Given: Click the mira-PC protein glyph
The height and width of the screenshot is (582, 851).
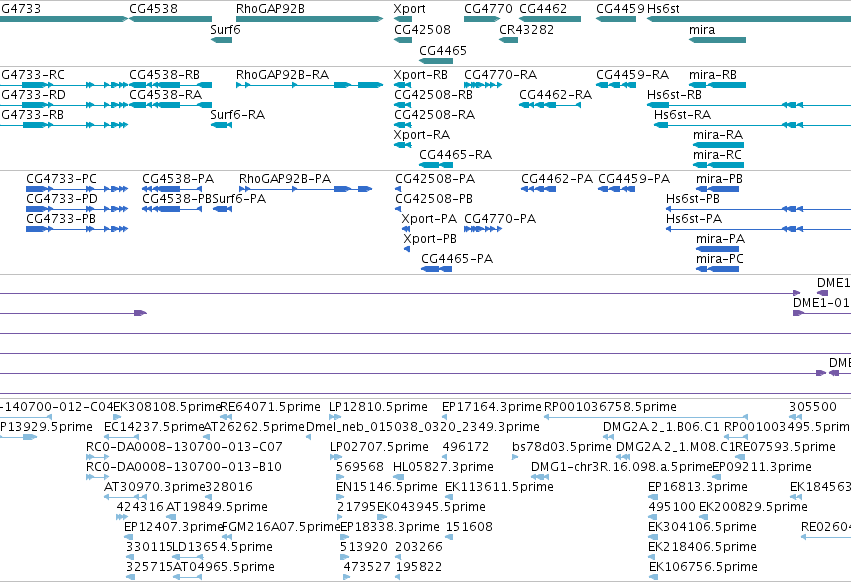Looking at the screenshot, I should tap(717, 269).
